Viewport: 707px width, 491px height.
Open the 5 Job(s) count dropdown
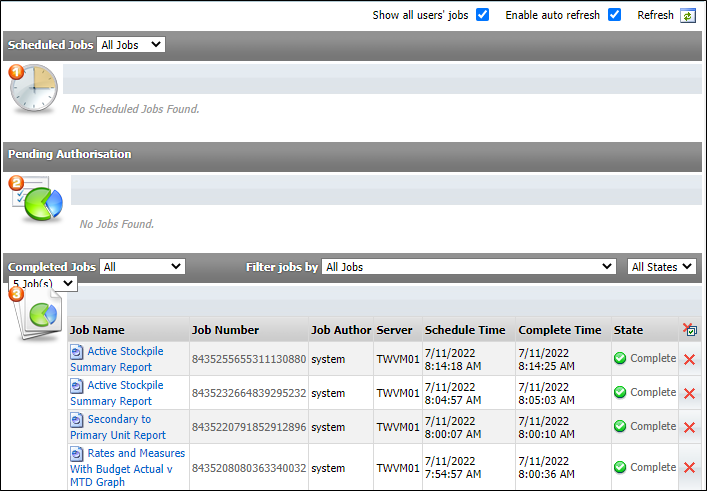click(x=43, y=284)
